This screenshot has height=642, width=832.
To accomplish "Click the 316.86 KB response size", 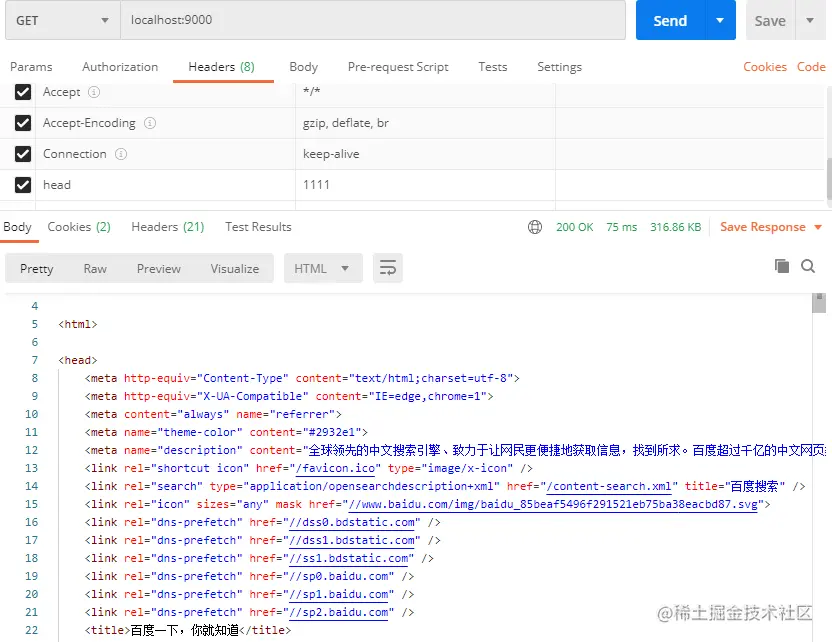I will [x=675, y=227].
